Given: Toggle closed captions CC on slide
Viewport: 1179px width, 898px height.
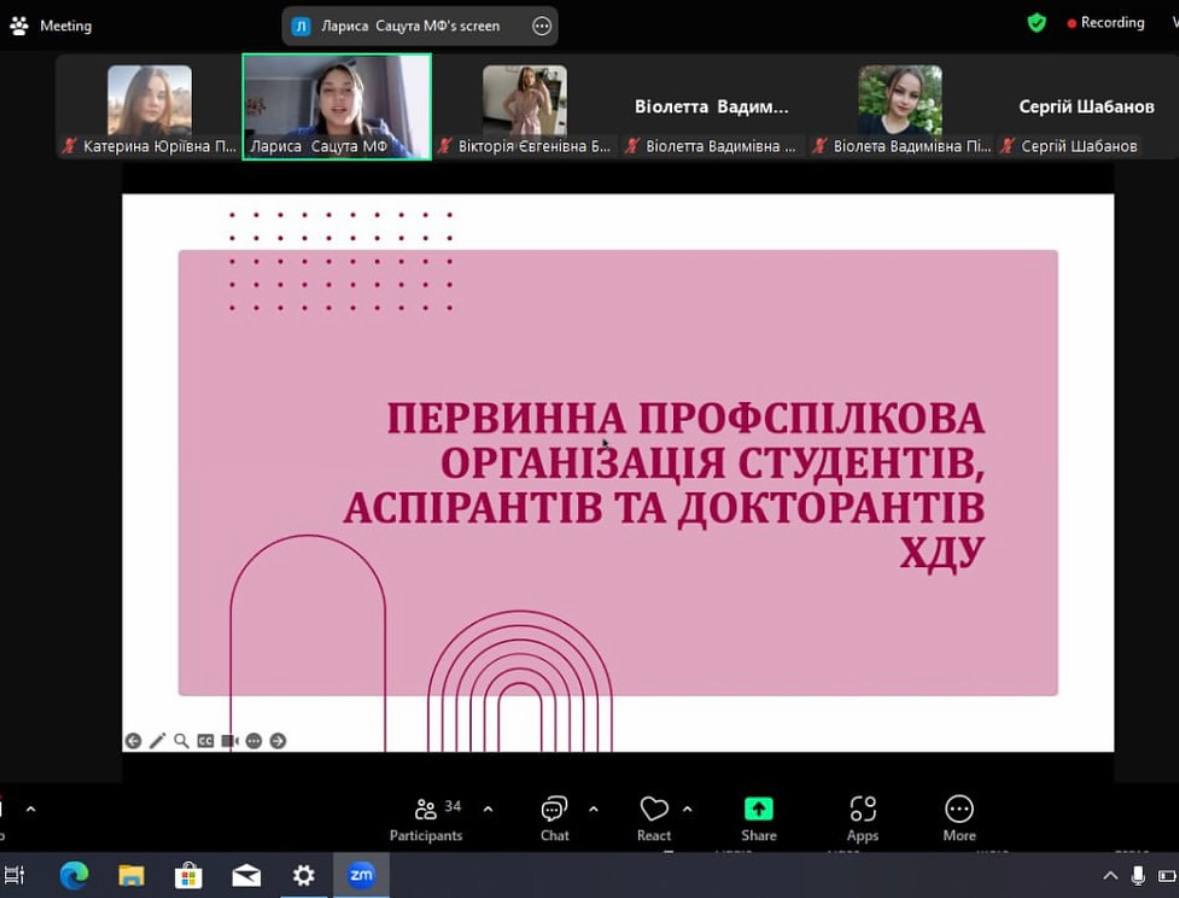Looking at the screenshot, I should (205, 741).
